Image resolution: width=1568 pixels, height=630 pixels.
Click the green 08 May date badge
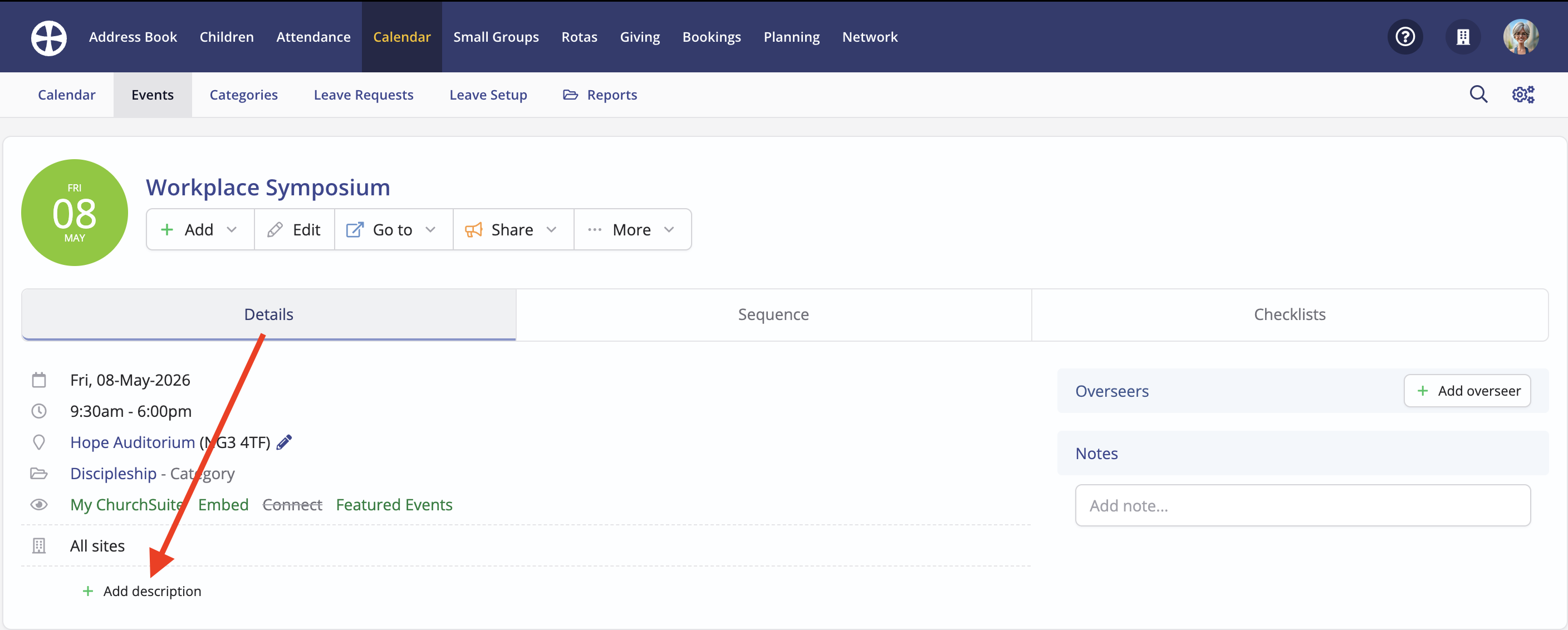(74, 212)
